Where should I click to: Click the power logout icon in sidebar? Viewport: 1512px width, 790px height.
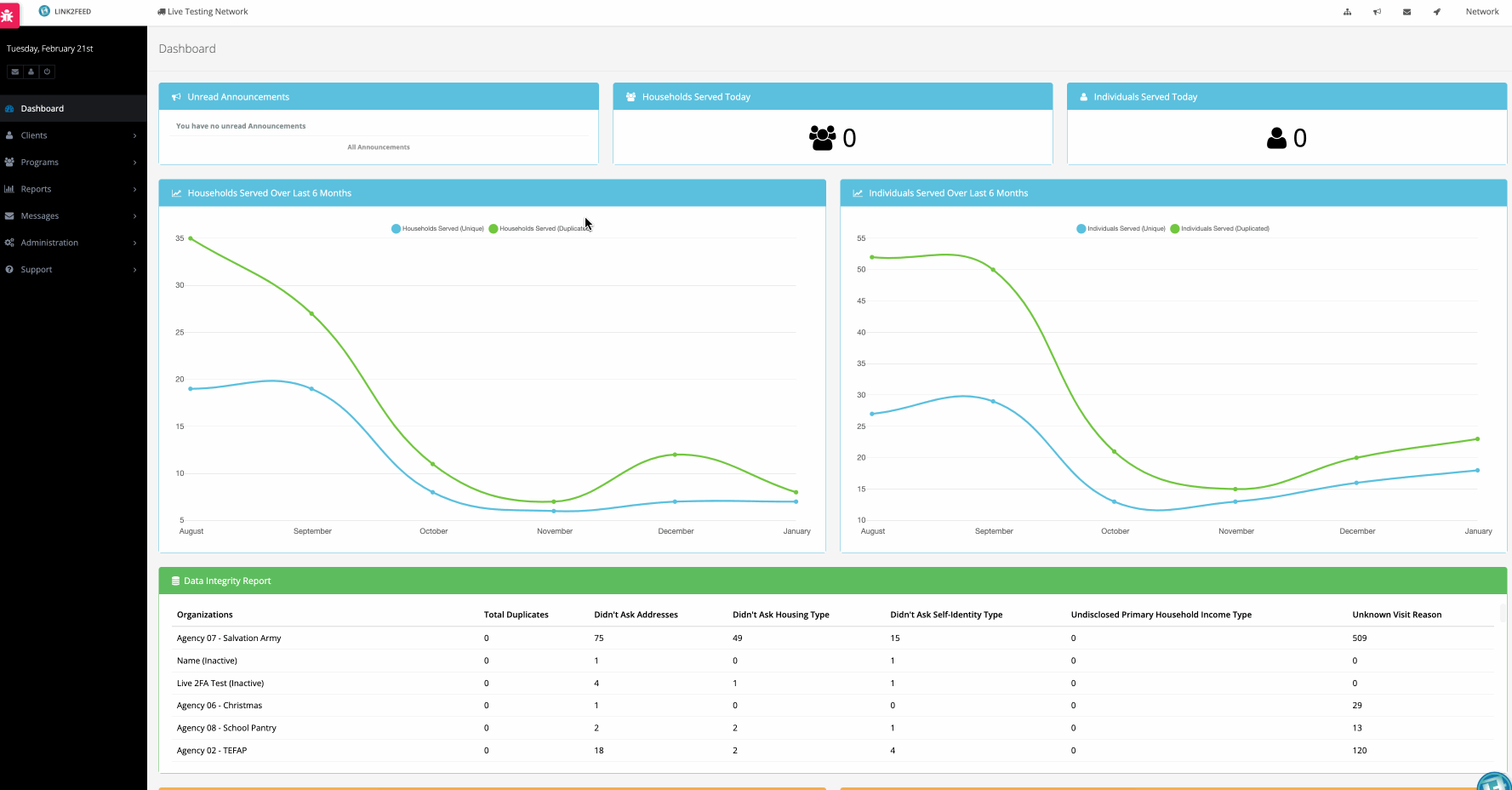tap(47, 72)
